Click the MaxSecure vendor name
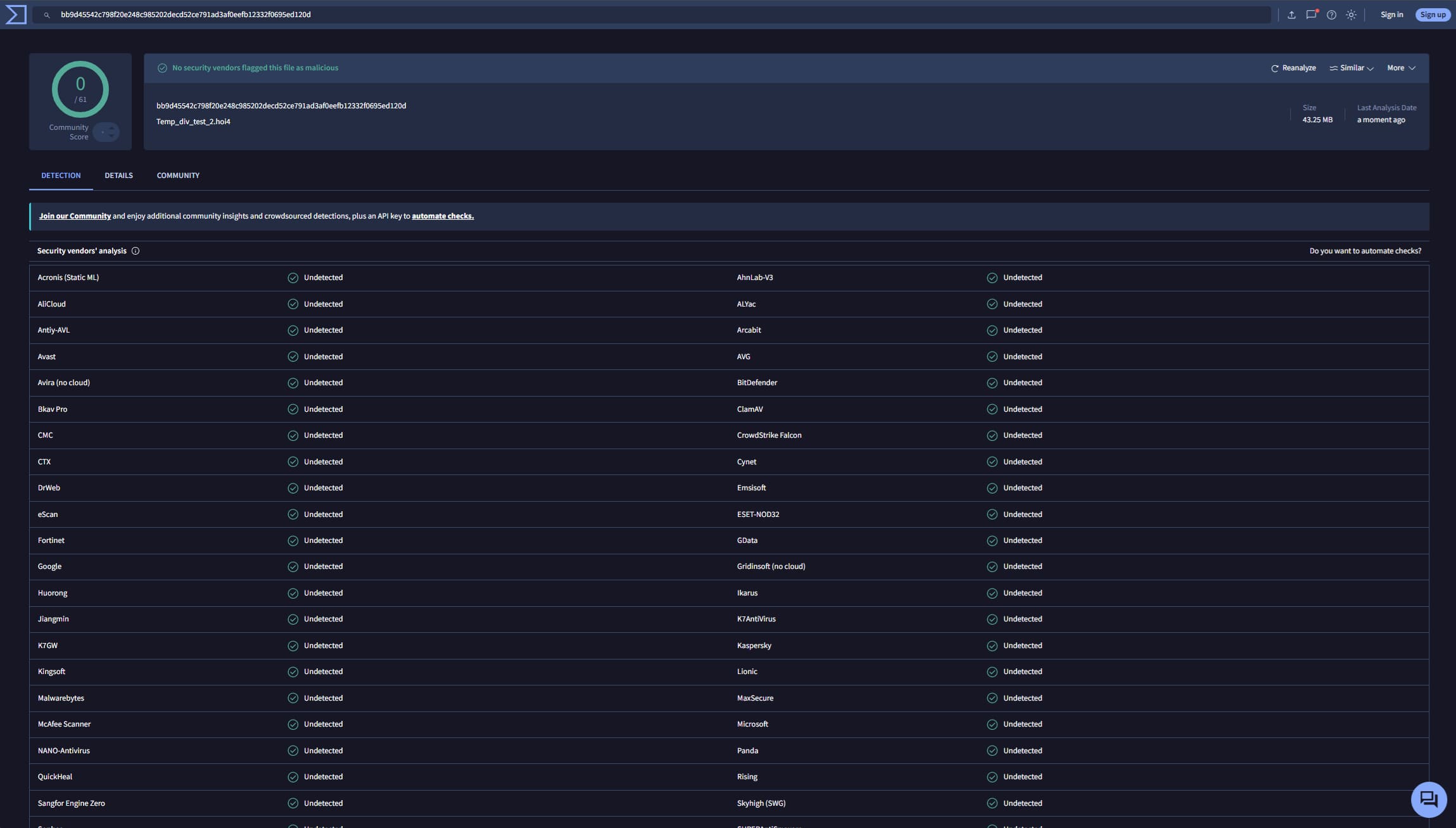The width and height of the screenshot is (1456, 828). 755,698
